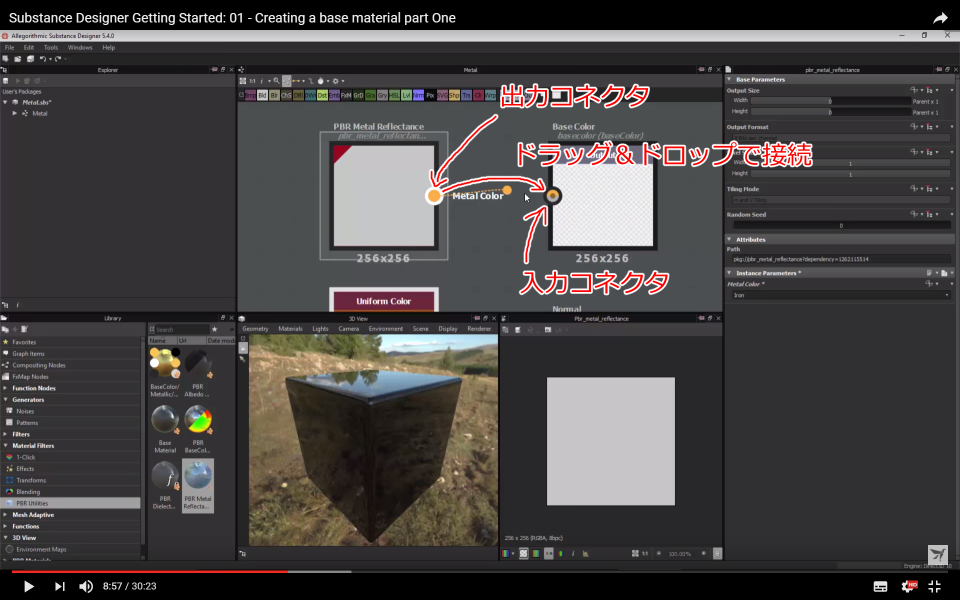Click the Library search field

(x=181, y=329)
